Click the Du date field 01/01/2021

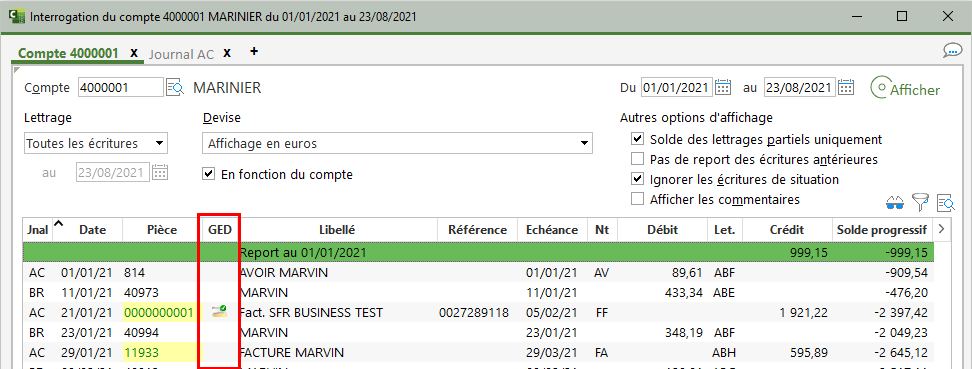(676, 88)
